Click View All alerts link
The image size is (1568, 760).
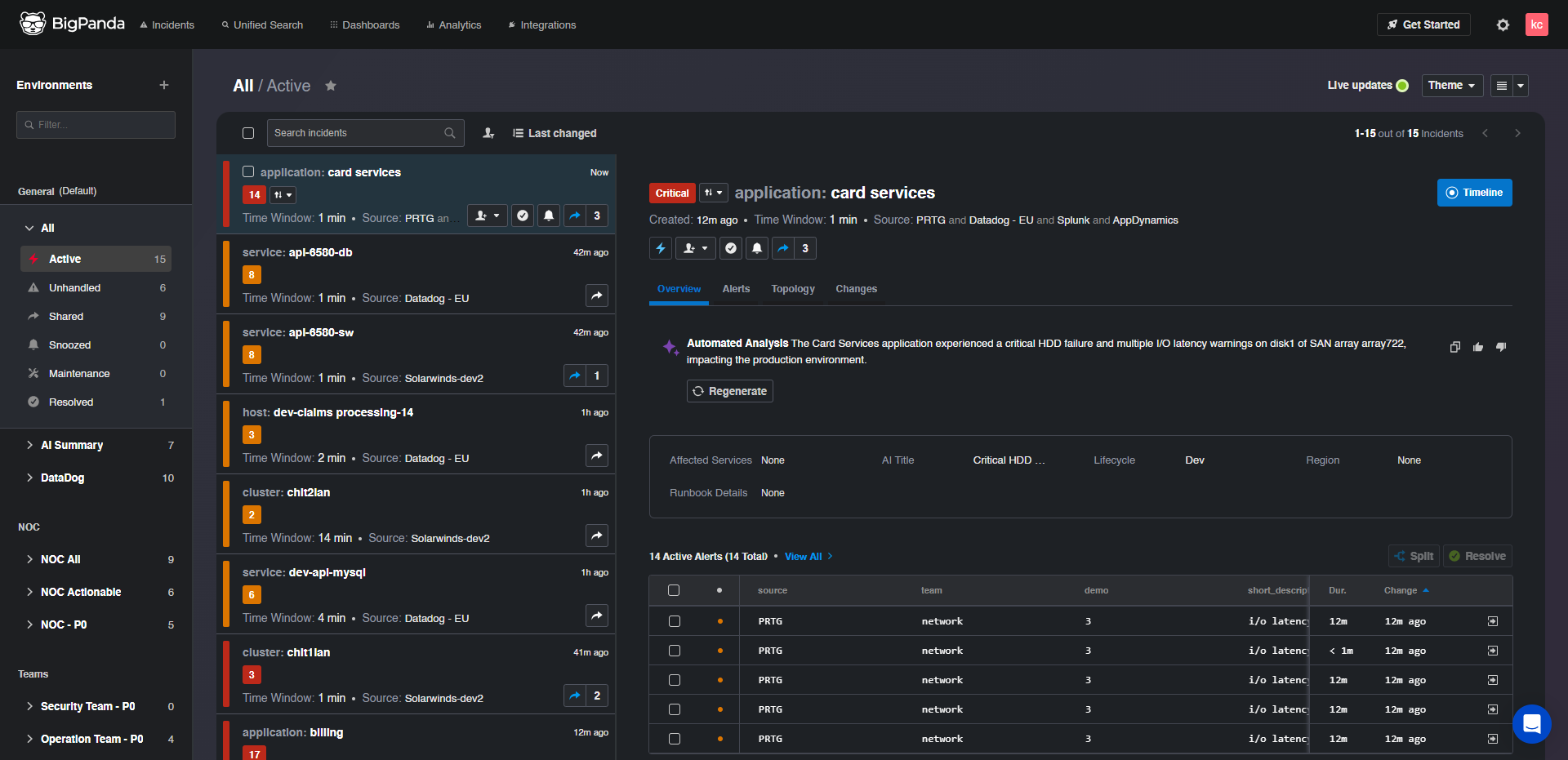tap(808, 557)
